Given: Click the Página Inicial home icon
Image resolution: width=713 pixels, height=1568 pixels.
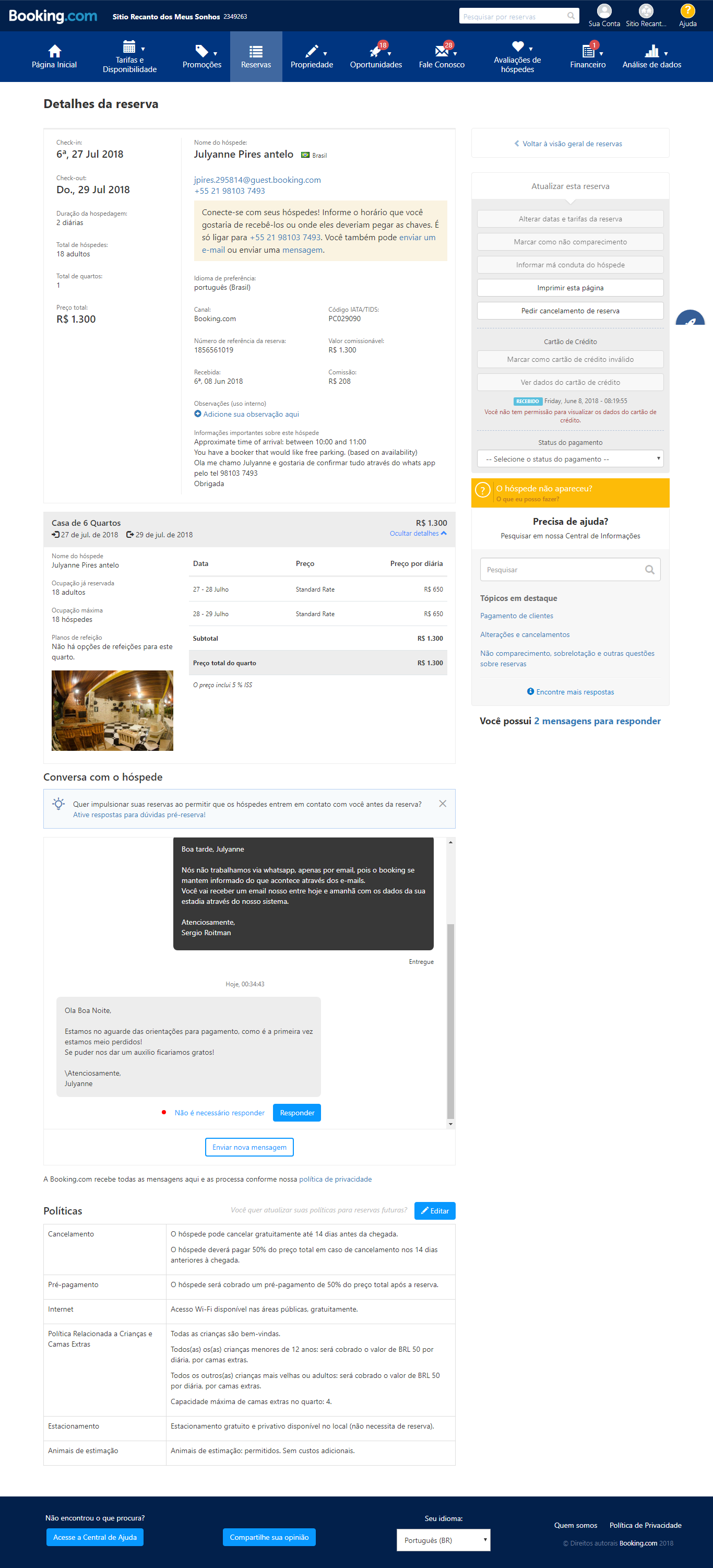Looking at the screenshot, I should [x=54, y=51].
